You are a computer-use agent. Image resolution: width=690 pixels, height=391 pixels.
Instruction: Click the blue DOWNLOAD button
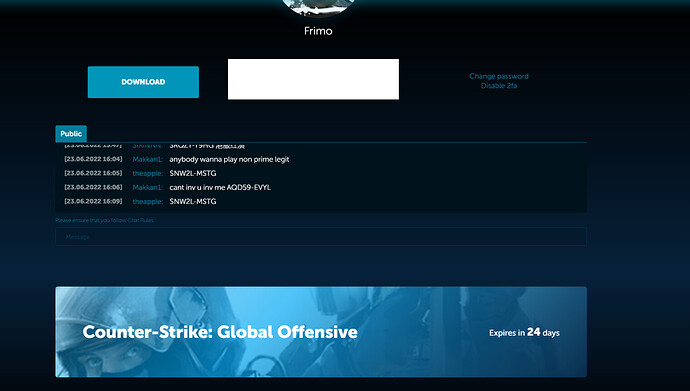click(143, 82)
